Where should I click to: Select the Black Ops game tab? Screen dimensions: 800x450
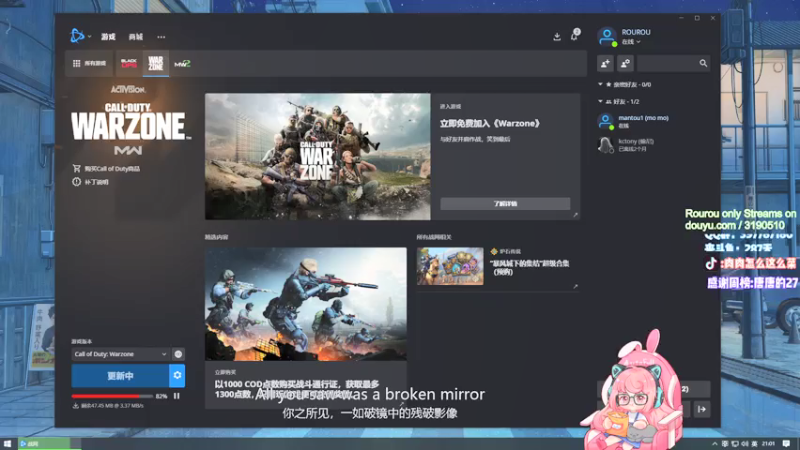(x=129, y=63)
